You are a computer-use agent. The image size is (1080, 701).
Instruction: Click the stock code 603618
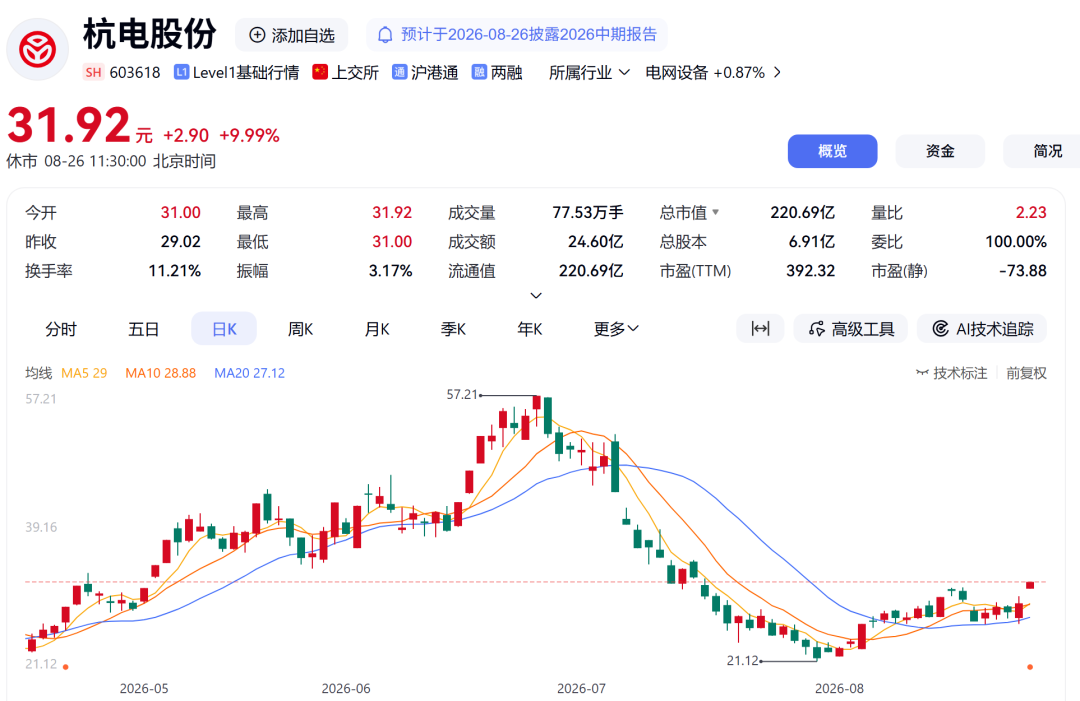pyautogui.click(x=135, y=72)
